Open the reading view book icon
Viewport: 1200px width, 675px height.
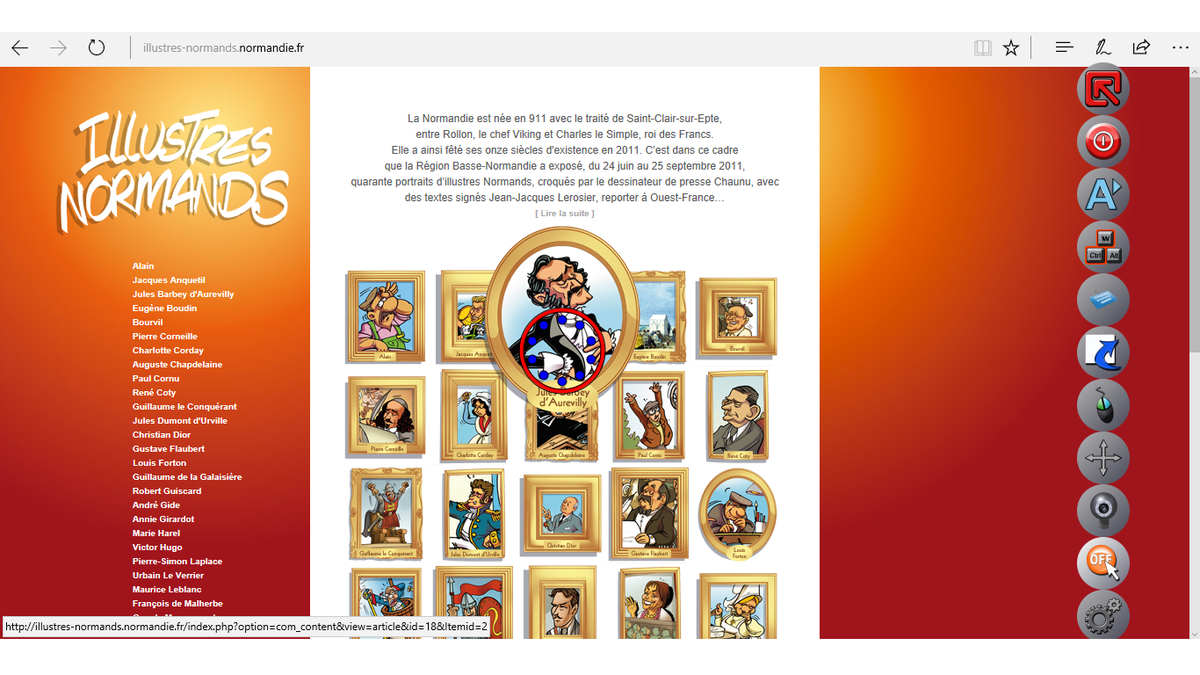tap(983, 47)
